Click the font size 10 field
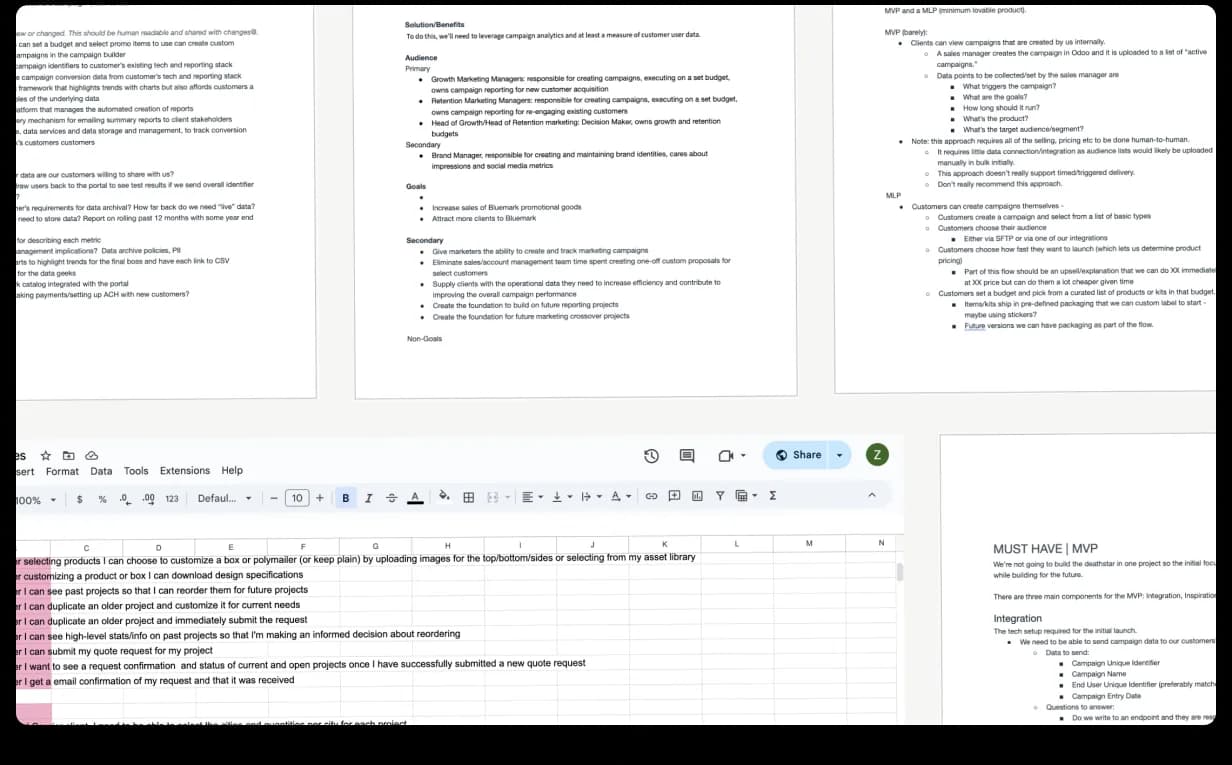Viewport: 1232px width, 765px height. tap(297, 498)
